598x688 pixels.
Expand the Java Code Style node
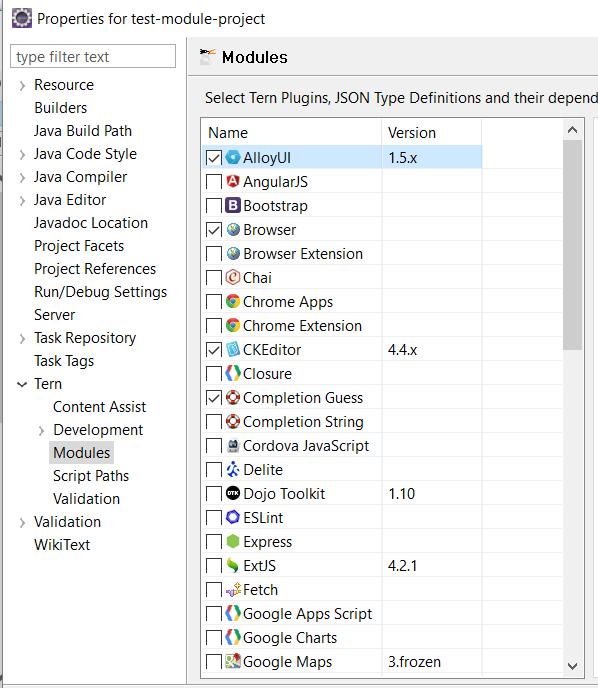click(22, 154)
